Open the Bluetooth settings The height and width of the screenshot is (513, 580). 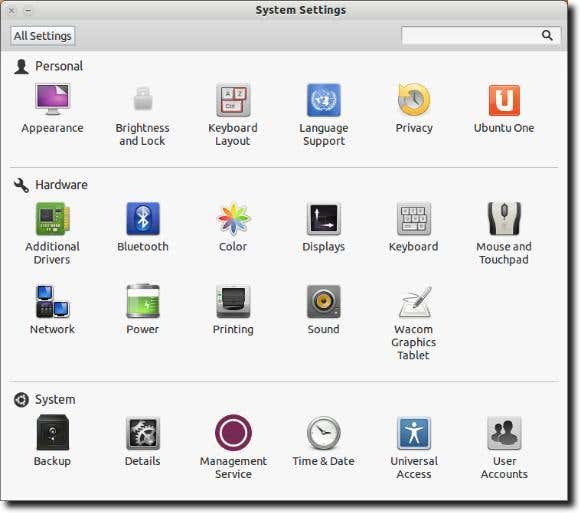tap(143, 227)
